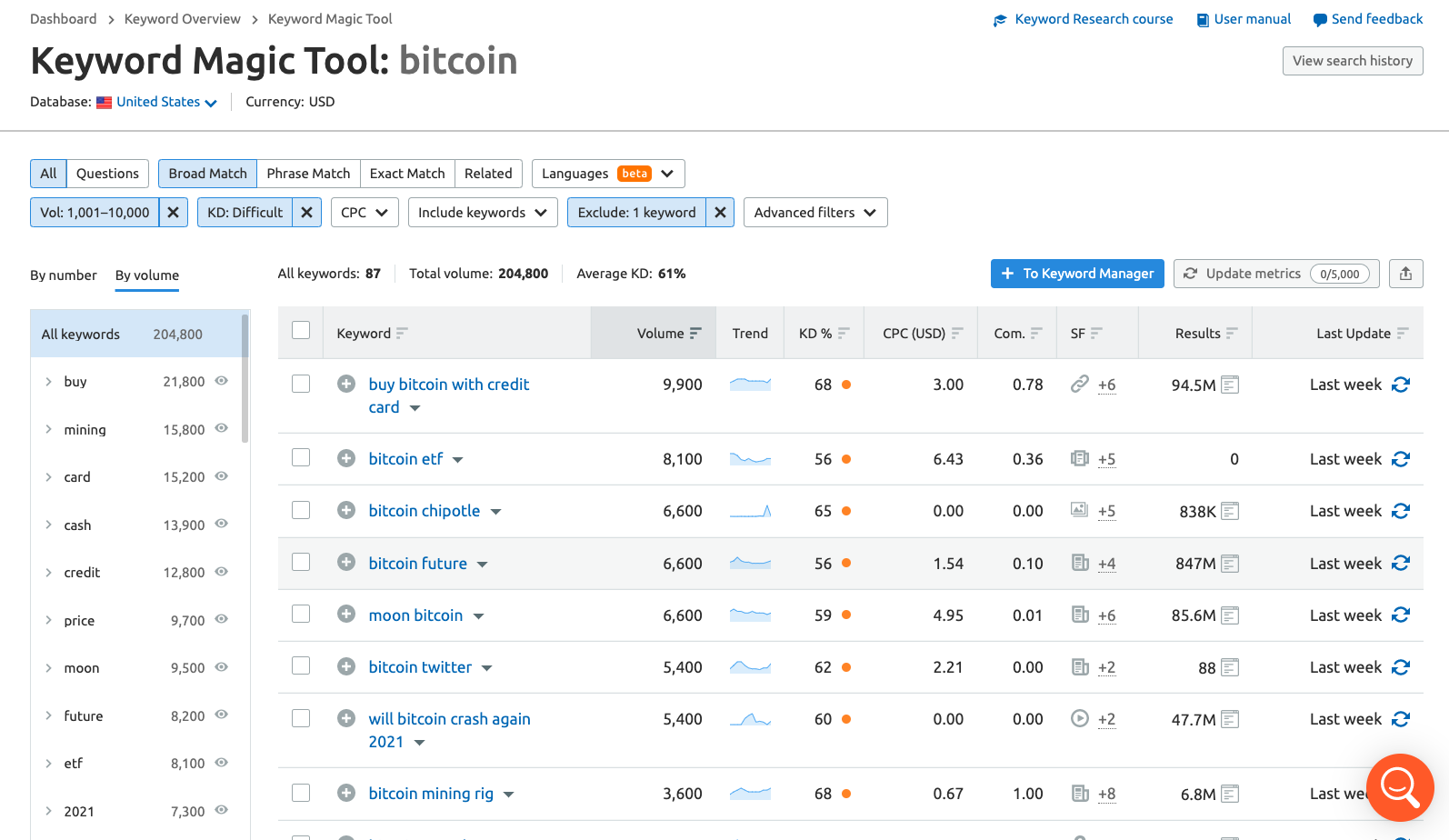Expand the 'etf' keyword group
This screenshot has height=840, width=1449.
(x=48, y=763)
